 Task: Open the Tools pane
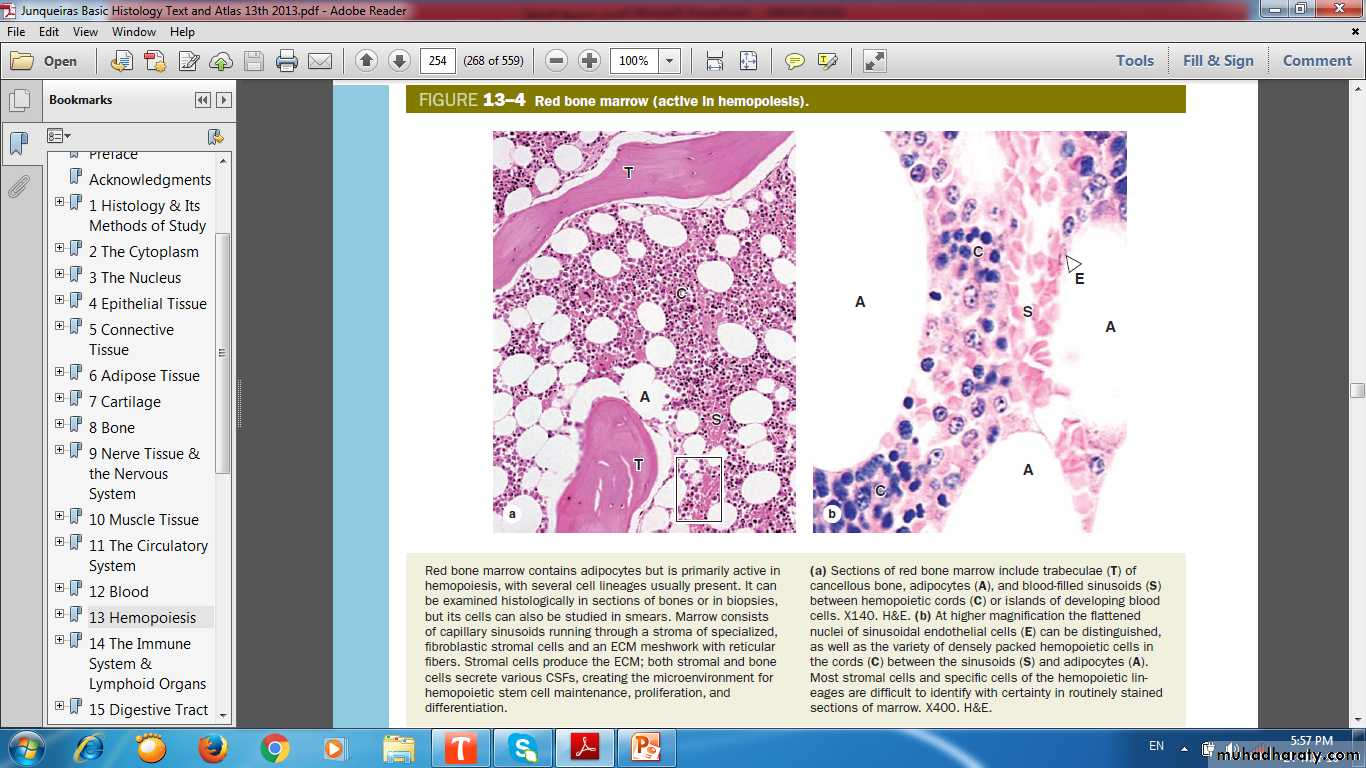pyautogui.click(x=1135, y=61)
